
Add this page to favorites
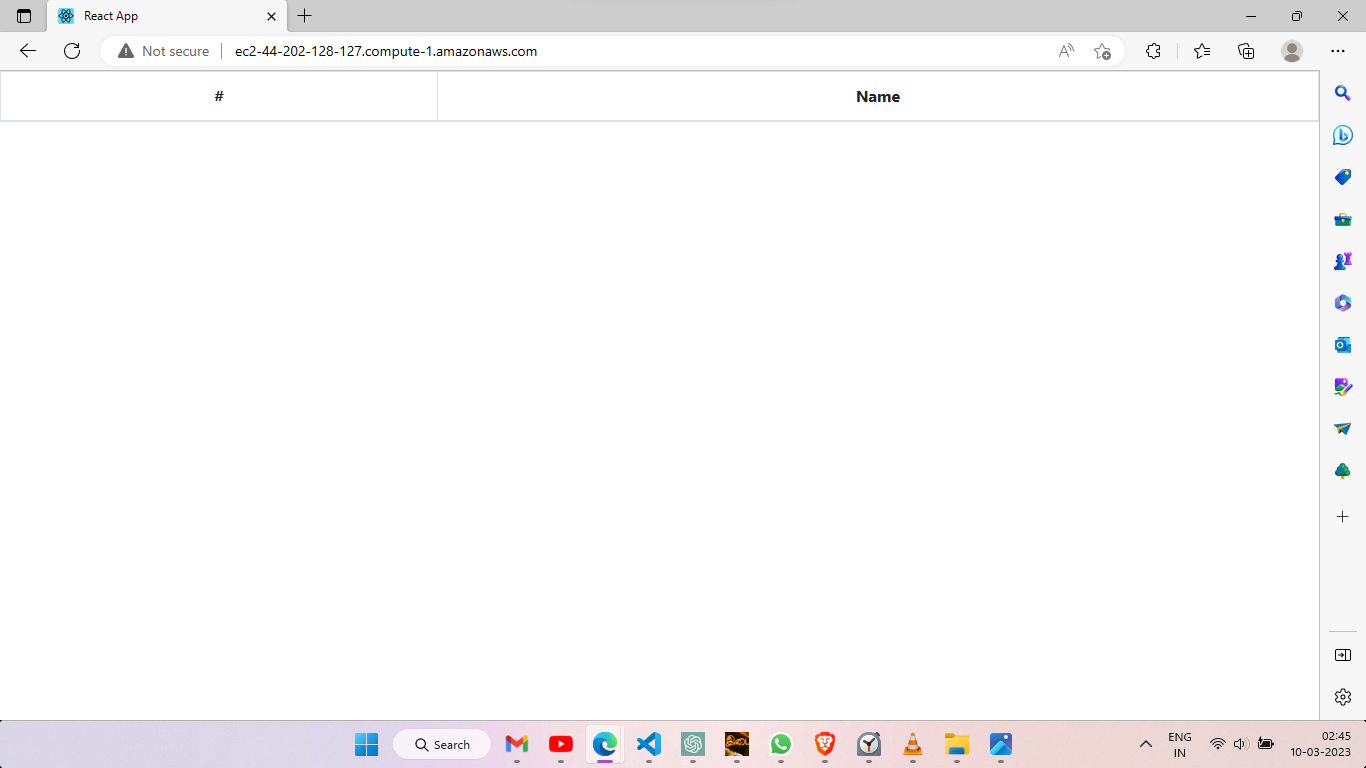[x=1103, y=51]
